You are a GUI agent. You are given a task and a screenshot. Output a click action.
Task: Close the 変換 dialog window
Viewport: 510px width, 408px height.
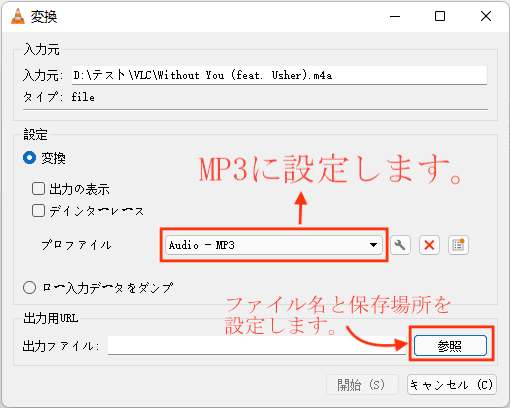click(486, 16)
